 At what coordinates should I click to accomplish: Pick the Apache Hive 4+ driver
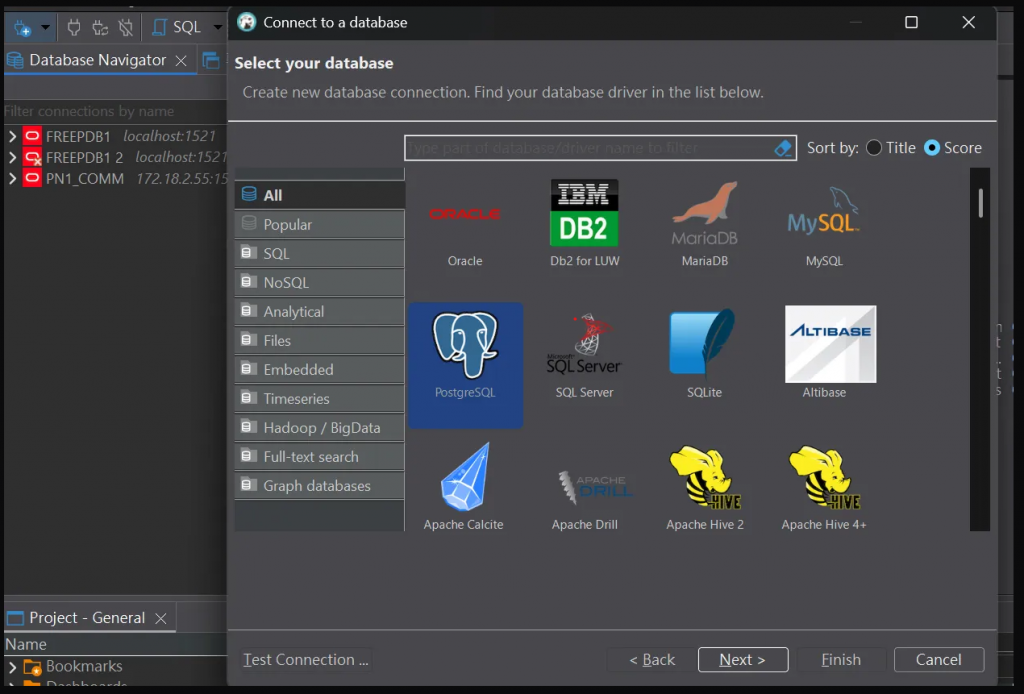(824, 486)
